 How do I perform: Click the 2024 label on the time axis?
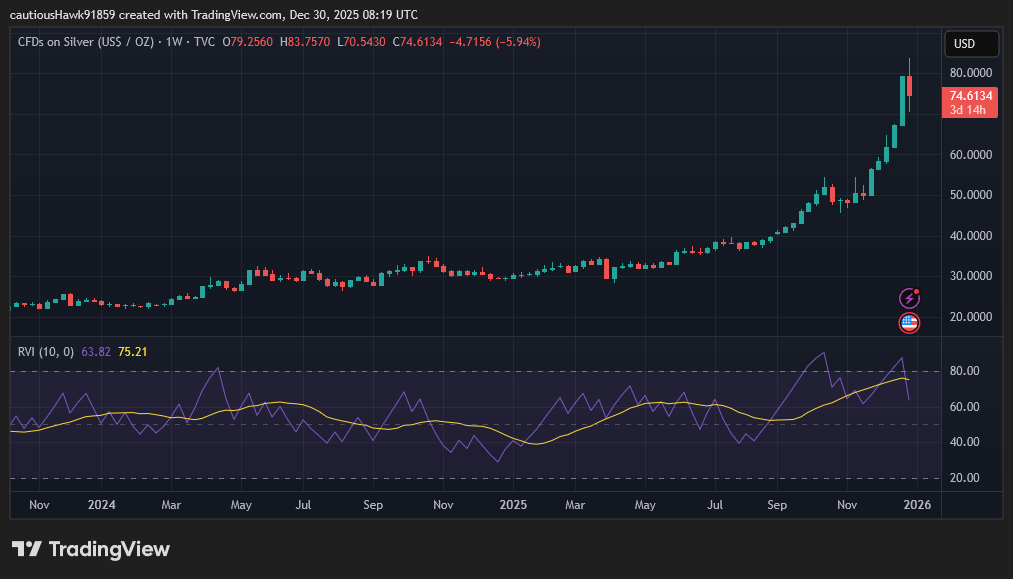pos(101,505)
